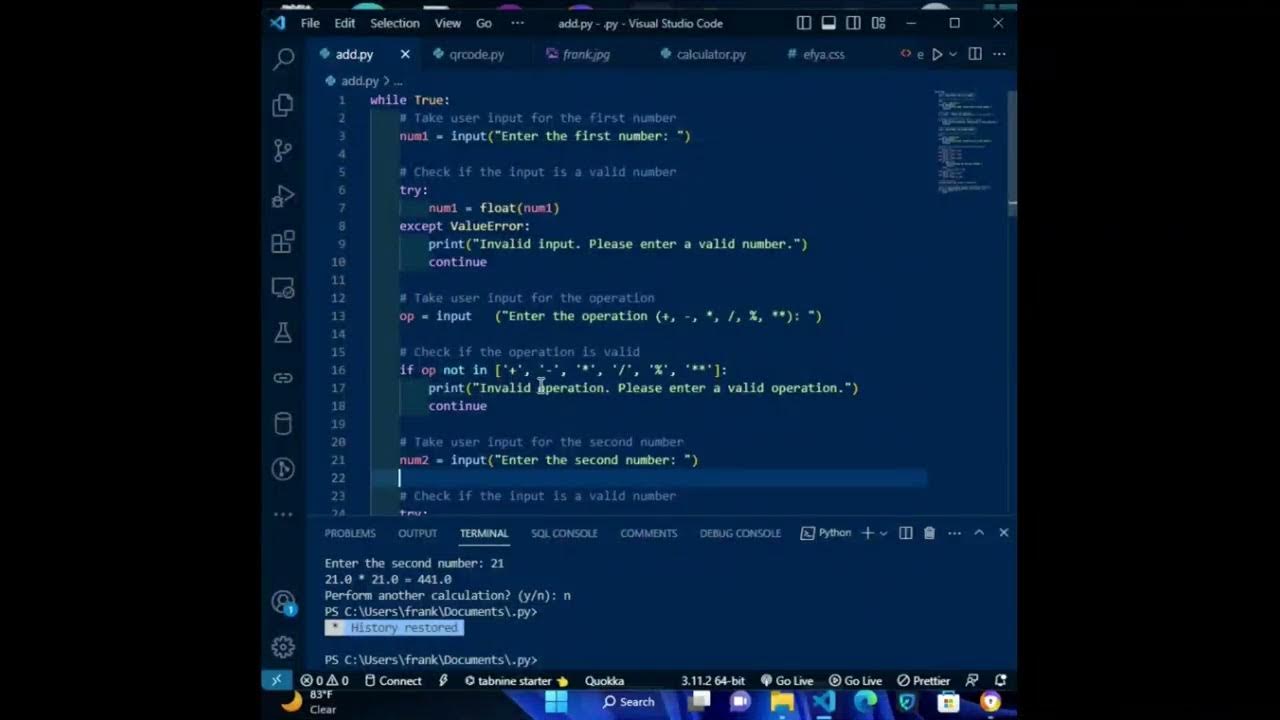Click Connect in the status bar
The height and width of the screenshot is (720, 1280).
coord(393,680)
